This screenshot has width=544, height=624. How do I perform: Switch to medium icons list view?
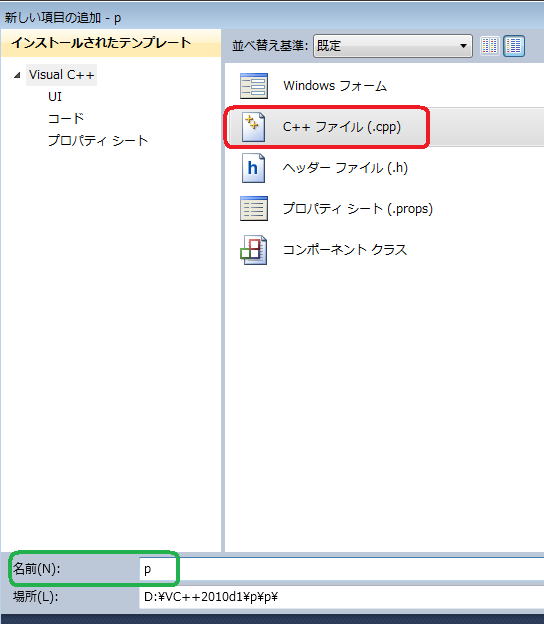pos(514,46)
